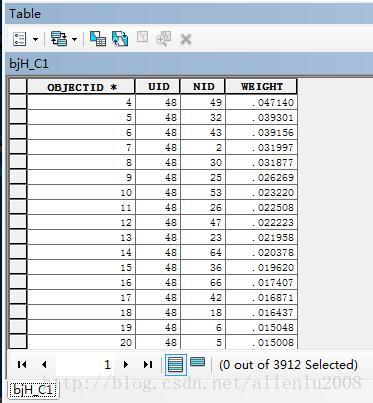Go to the previous record

click(x=44, y=364)
